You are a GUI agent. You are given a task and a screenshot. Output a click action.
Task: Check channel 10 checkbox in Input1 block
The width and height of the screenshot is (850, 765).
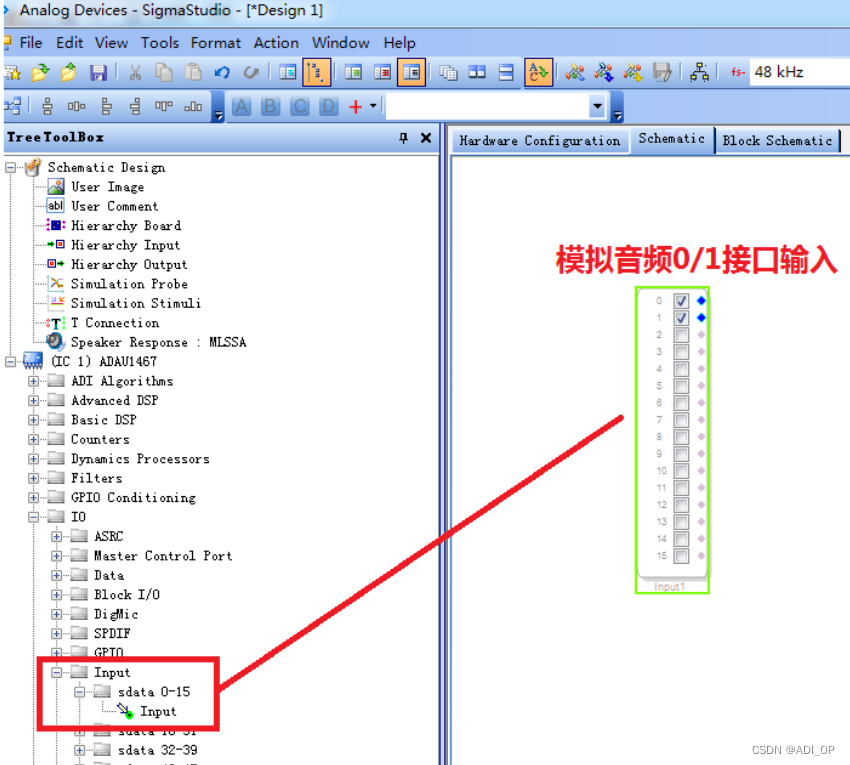click(x=681, y=471)
